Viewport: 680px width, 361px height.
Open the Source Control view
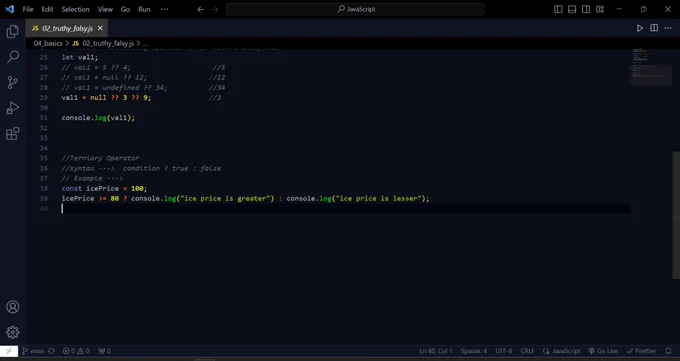click(13, 82)
